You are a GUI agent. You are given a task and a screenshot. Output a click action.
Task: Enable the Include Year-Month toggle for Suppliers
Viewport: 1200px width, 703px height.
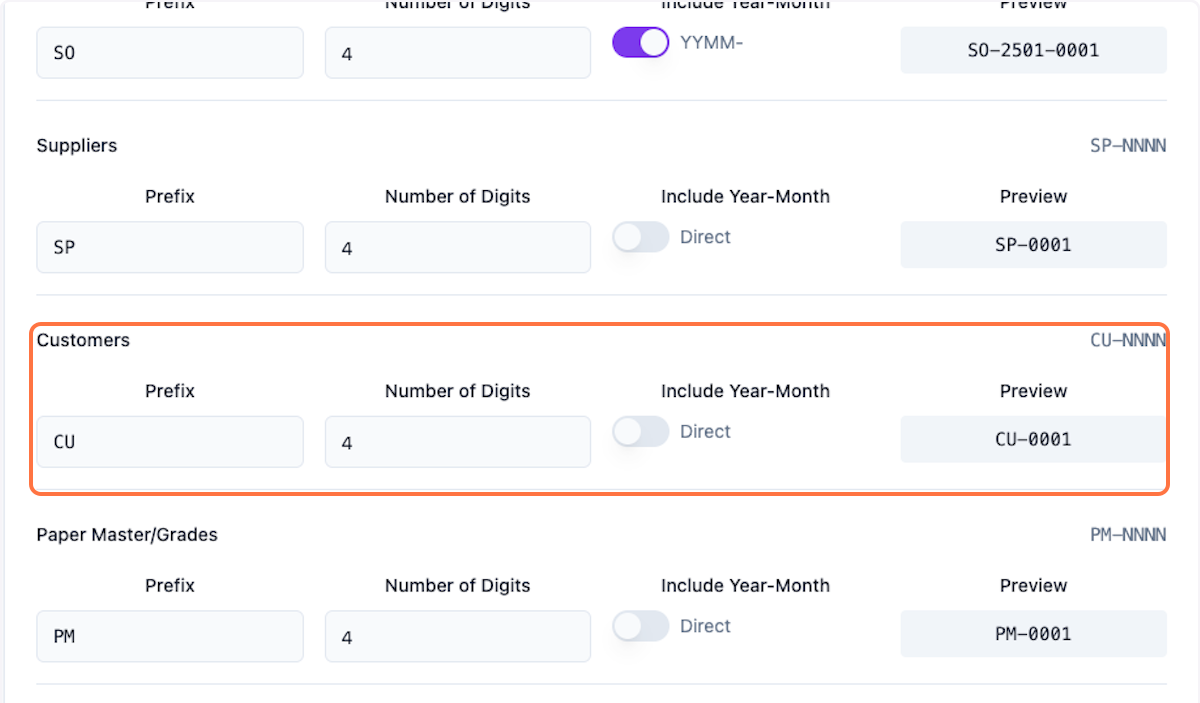tap(640, 237)
